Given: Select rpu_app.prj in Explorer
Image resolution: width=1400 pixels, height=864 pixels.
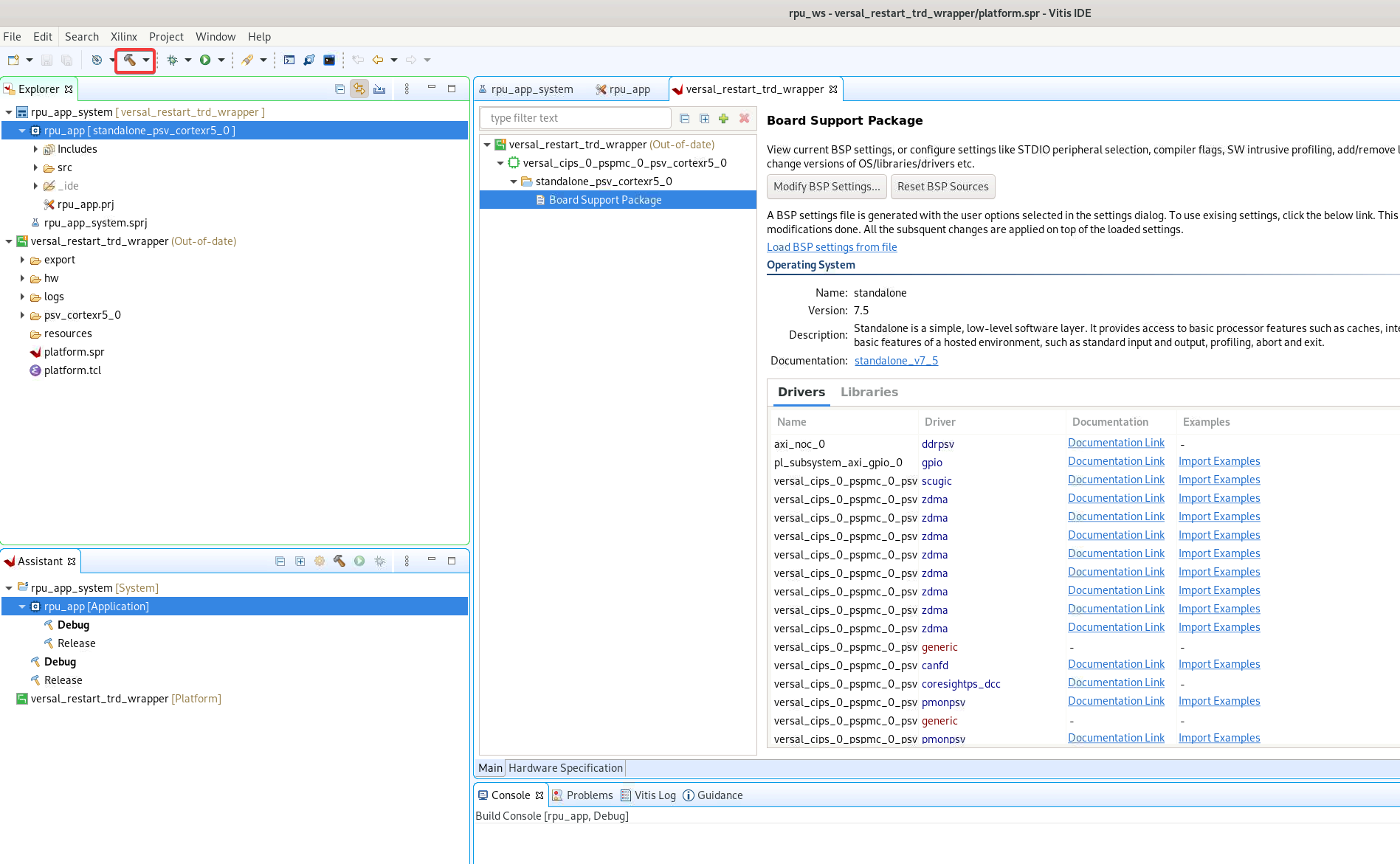Looking at the screenshot, I should 86,204.
